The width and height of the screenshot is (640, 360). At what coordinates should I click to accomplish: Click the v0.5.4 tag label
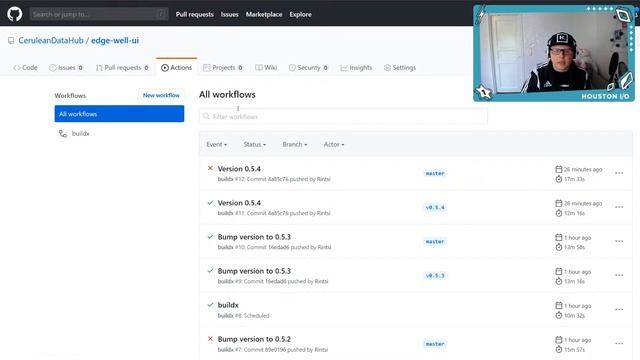point(435,207)
